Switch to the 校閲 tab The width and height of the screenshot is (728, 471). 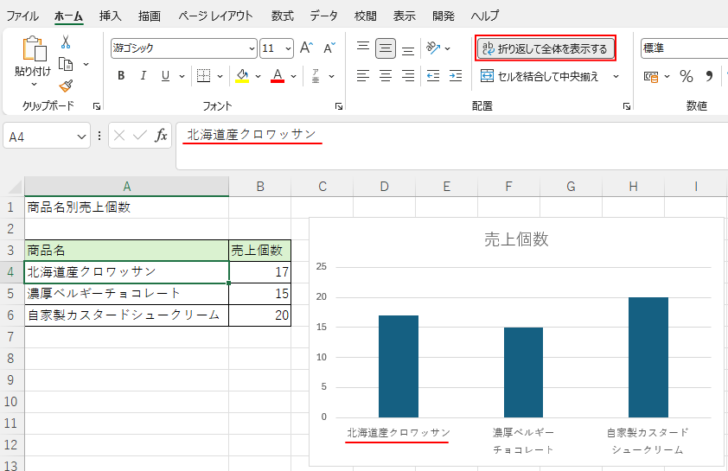coord(365,16)
